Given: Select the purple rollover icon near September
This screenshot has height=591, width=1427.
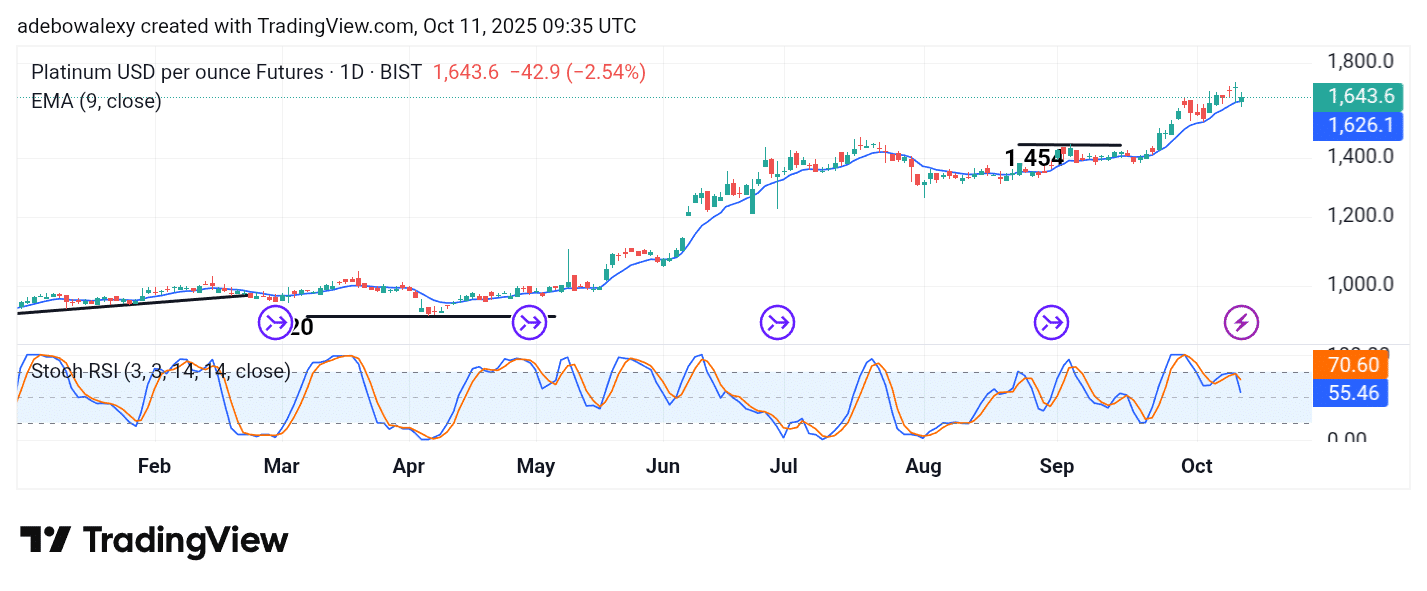Looking at the screenshot, I should pyautogui.click(x=1051, y=323).
